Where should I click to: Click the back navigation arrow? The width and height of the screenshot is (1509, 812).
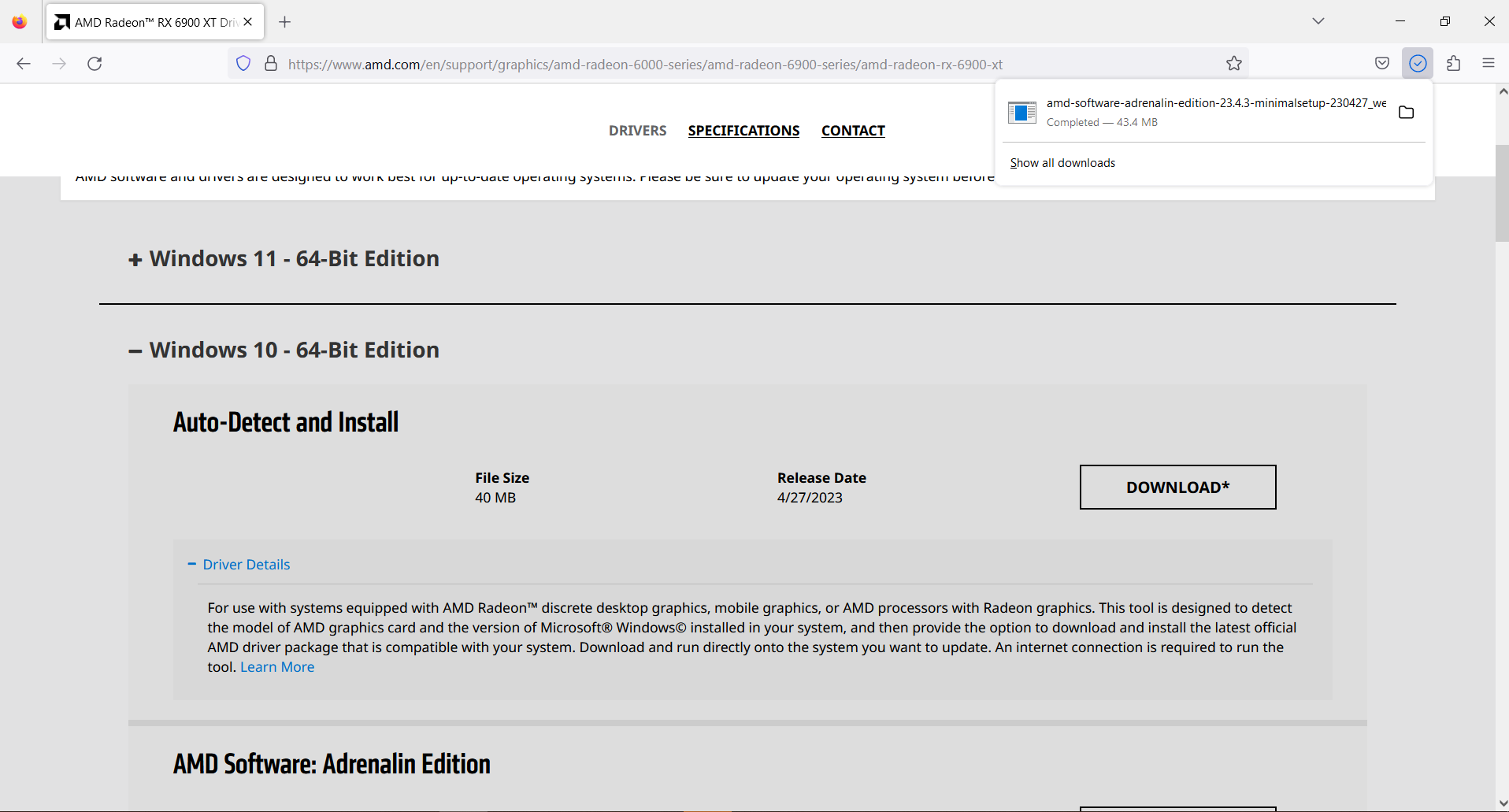coord(23,63)
